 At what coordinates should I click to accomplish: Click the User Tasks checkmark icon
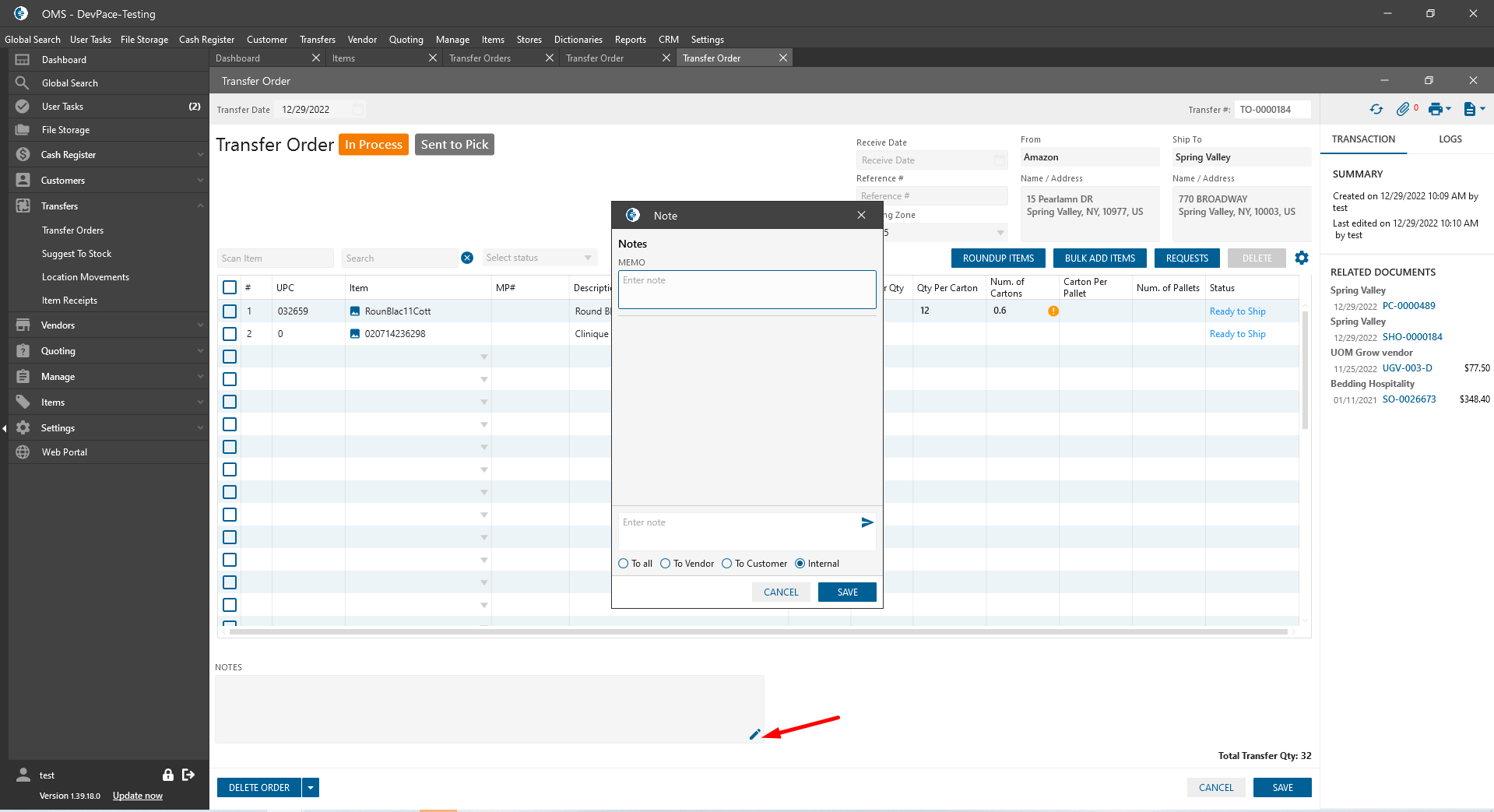[x=23, y=106]
